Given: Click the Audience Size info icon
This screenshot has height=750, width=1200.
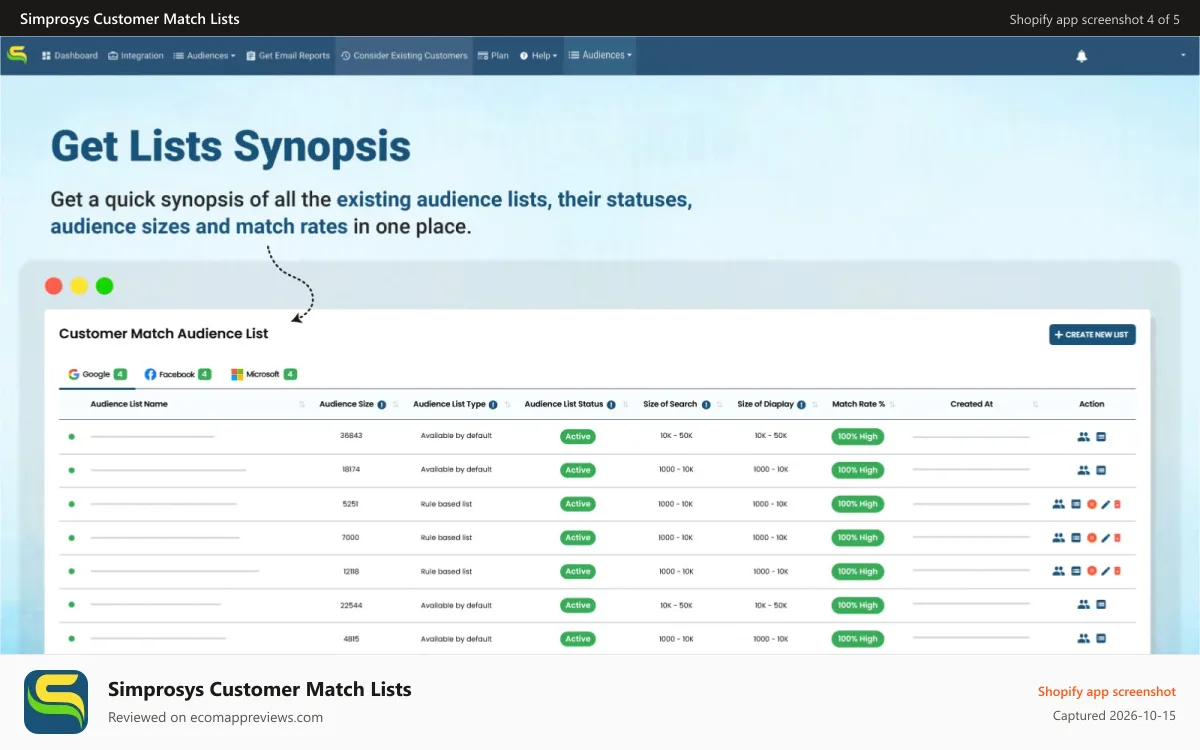Looking at the screenshot, I should [x=382, y=404].
